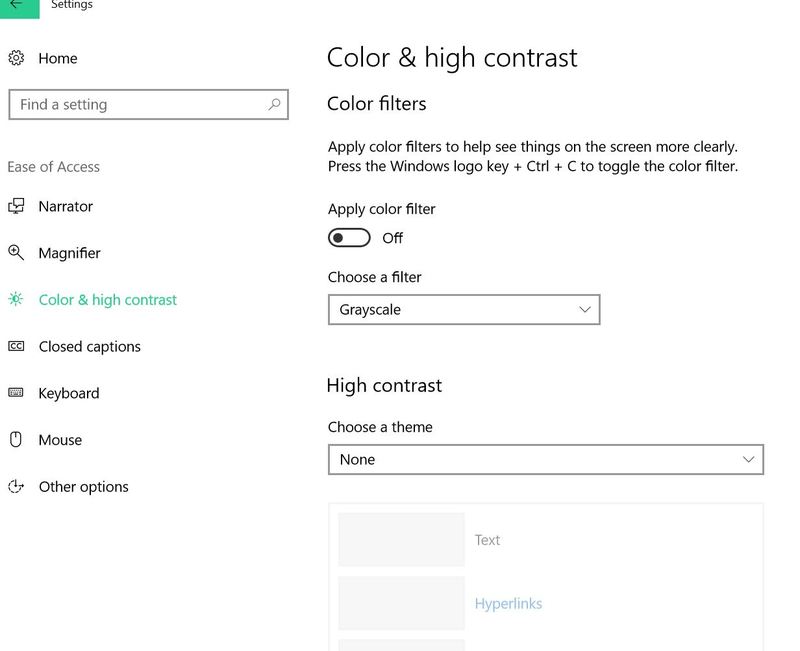Image resolution: width=800 pixels, height=651 pixels.
Task: Open the Grayscale filter dropdown
Action: (x=463, y=310)
